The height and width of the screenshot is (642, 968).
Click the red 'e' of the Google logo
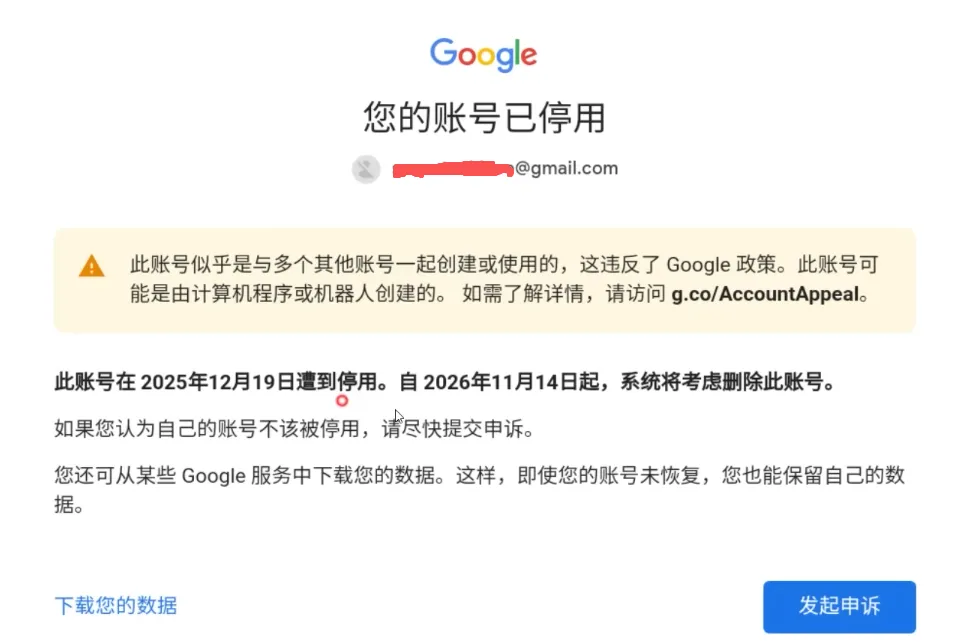pos(529,56)
